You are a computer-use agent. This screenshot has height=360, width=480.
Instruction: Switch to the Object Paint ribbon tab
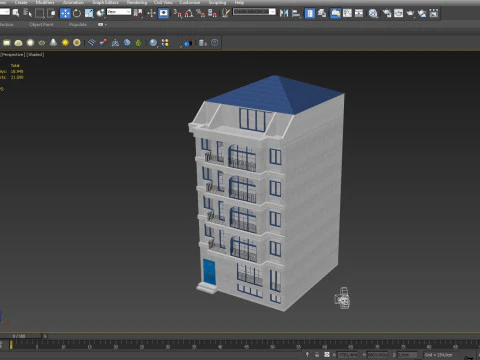point(41,25)
